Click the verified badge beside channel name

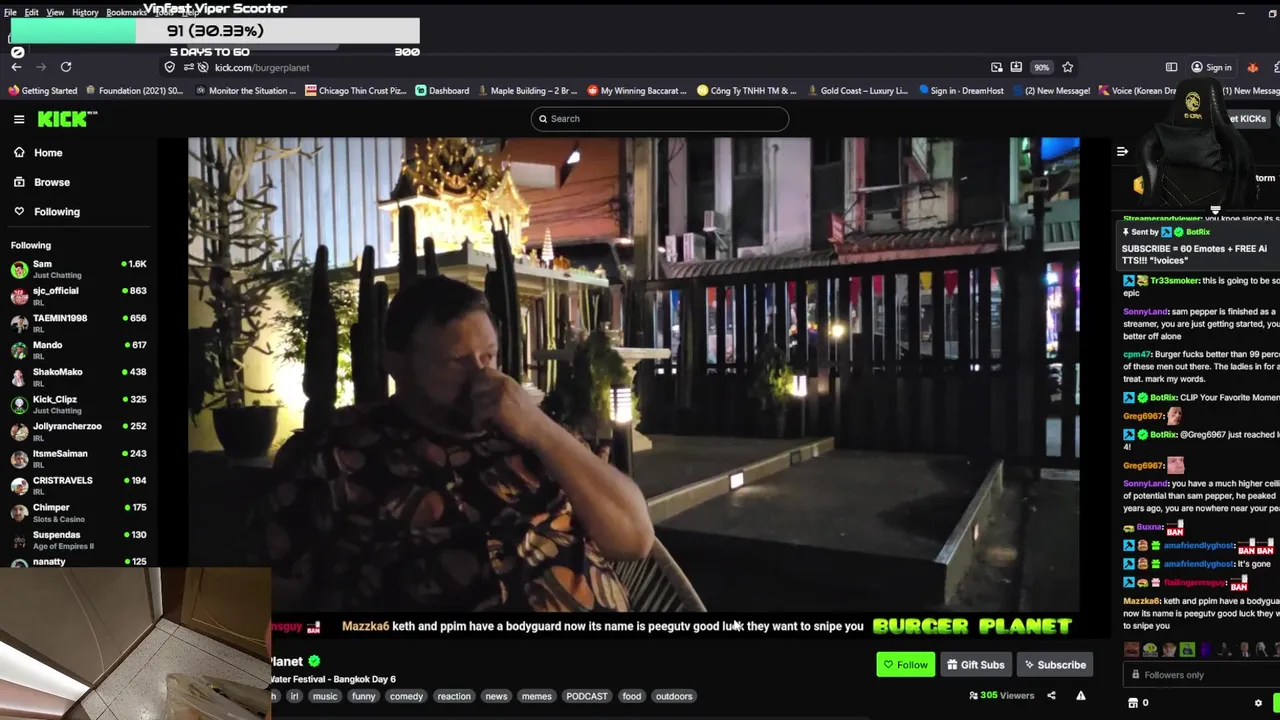pos(314,661)
